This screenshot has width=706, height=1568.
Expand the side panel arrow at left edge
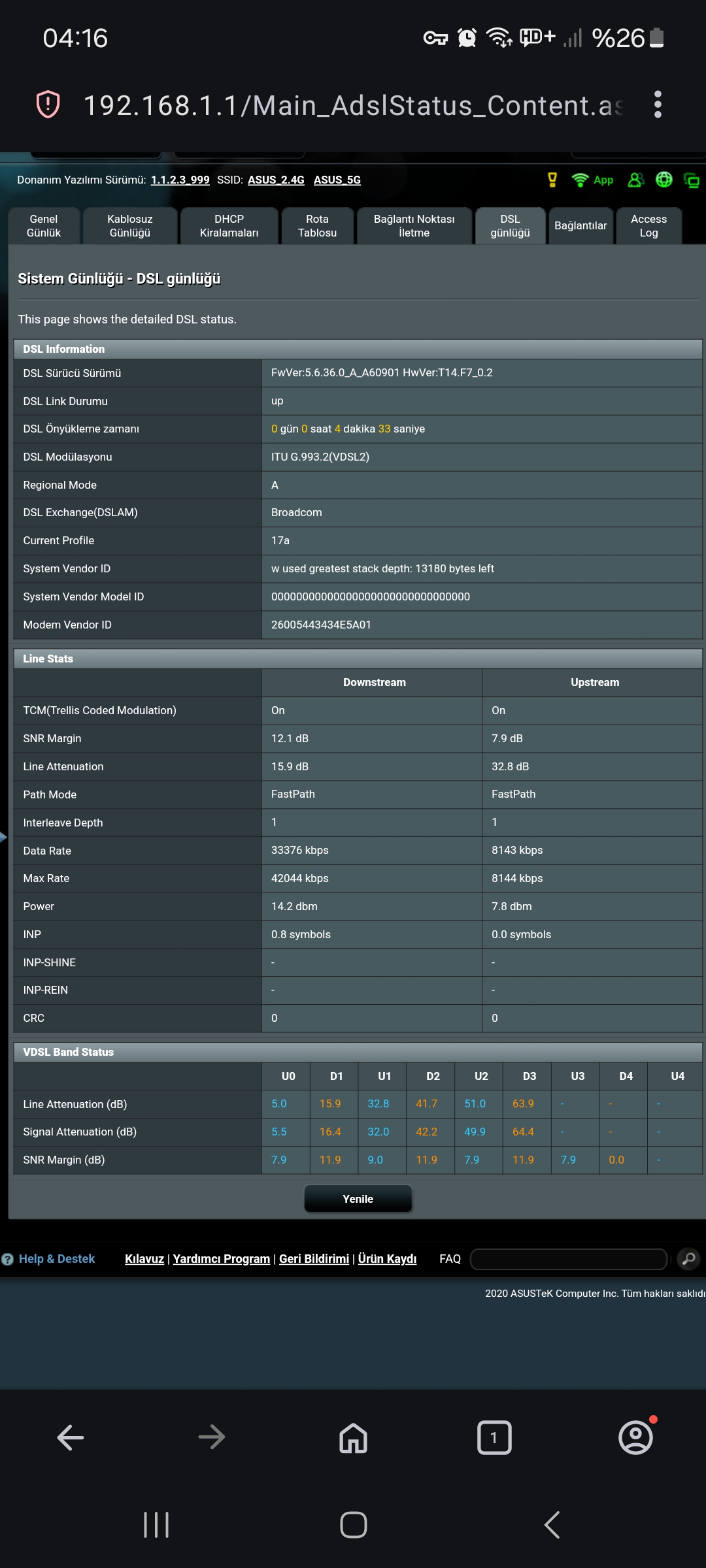click(3, 837)
